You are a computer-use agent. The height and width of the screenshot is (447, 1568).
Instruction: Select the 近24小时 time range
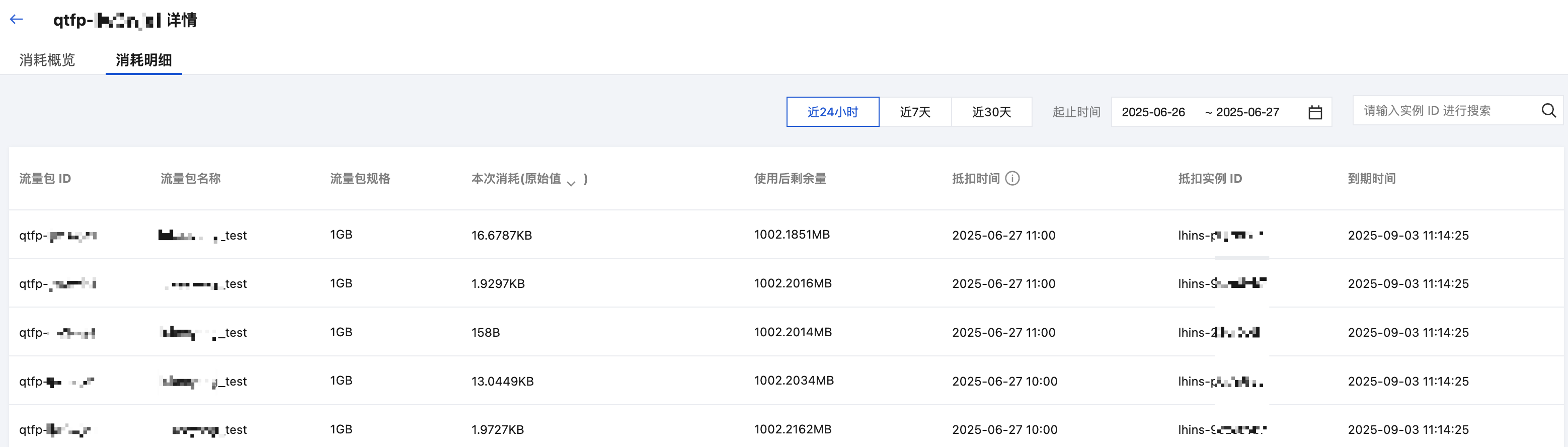[832, 112]
